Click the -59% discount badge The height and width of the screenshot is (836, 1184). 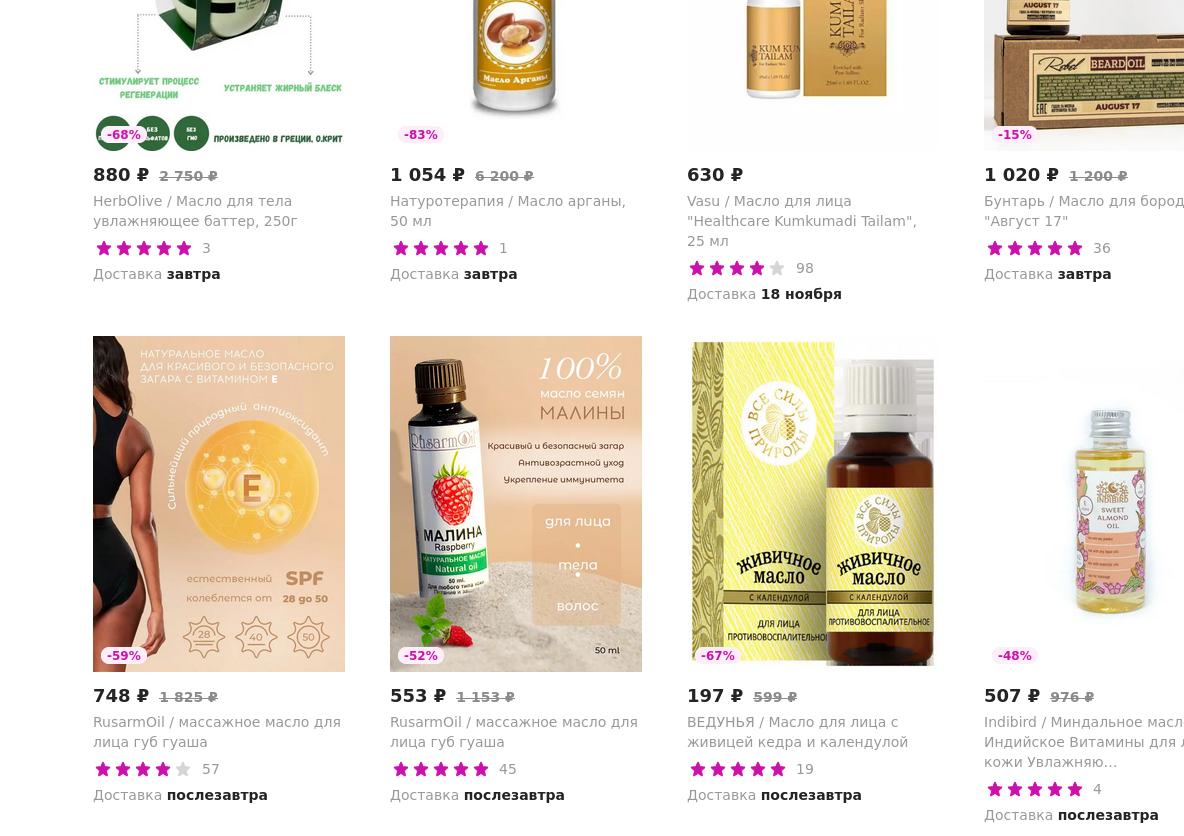point(124,656)
